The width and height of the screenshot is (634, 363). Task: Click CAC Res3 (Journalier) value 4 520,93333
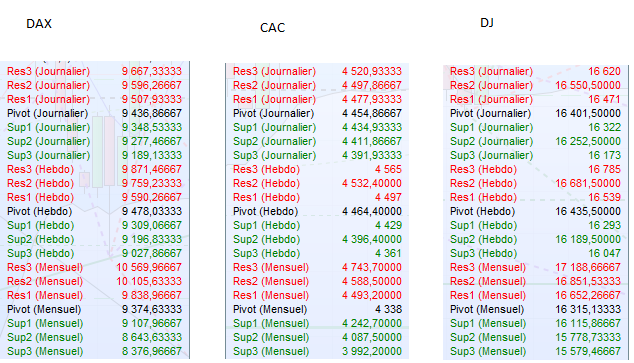[372, 72]
